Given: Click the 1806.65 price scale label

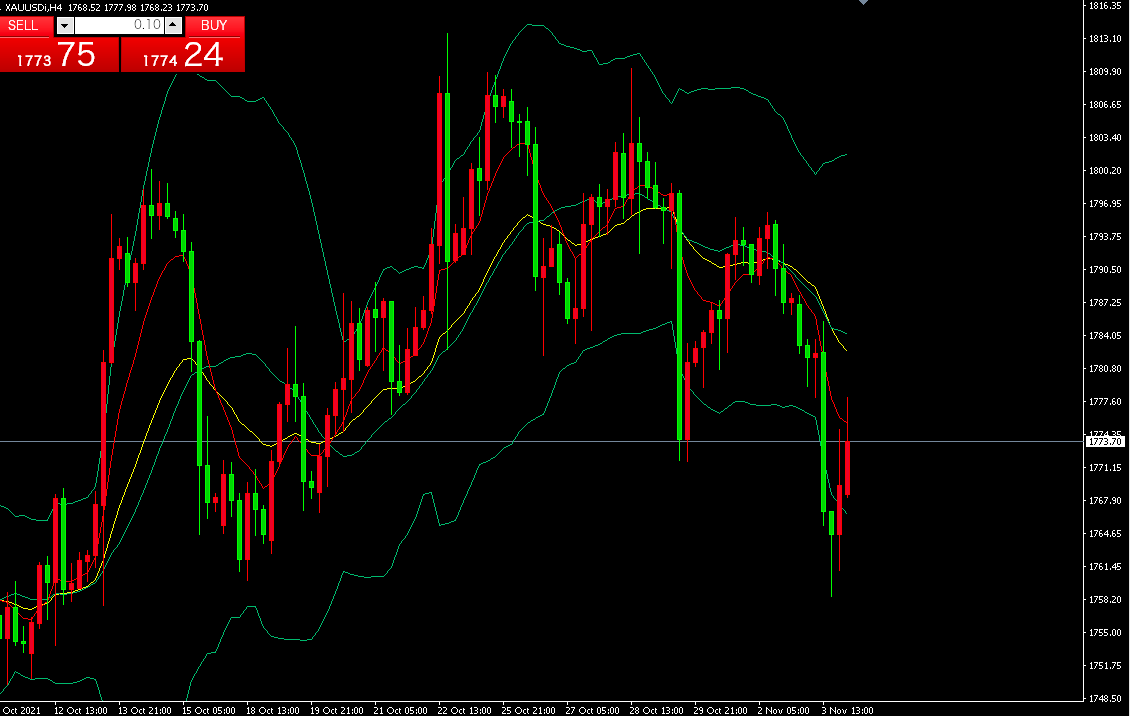Looking at the screenshot, I should 1105,105.
